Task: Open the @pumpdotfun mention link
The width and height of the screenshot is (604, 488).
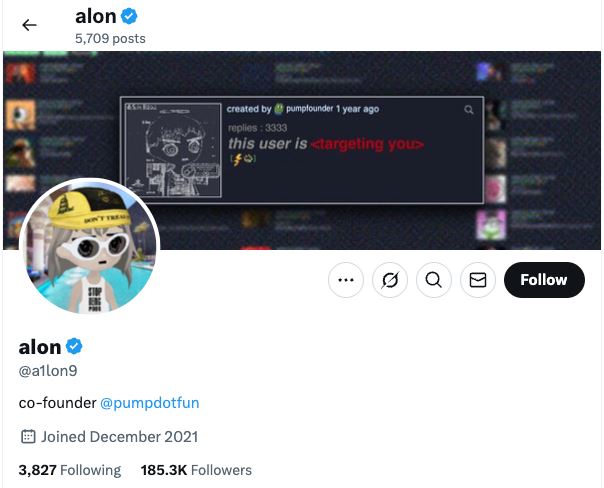Action: 150,403
